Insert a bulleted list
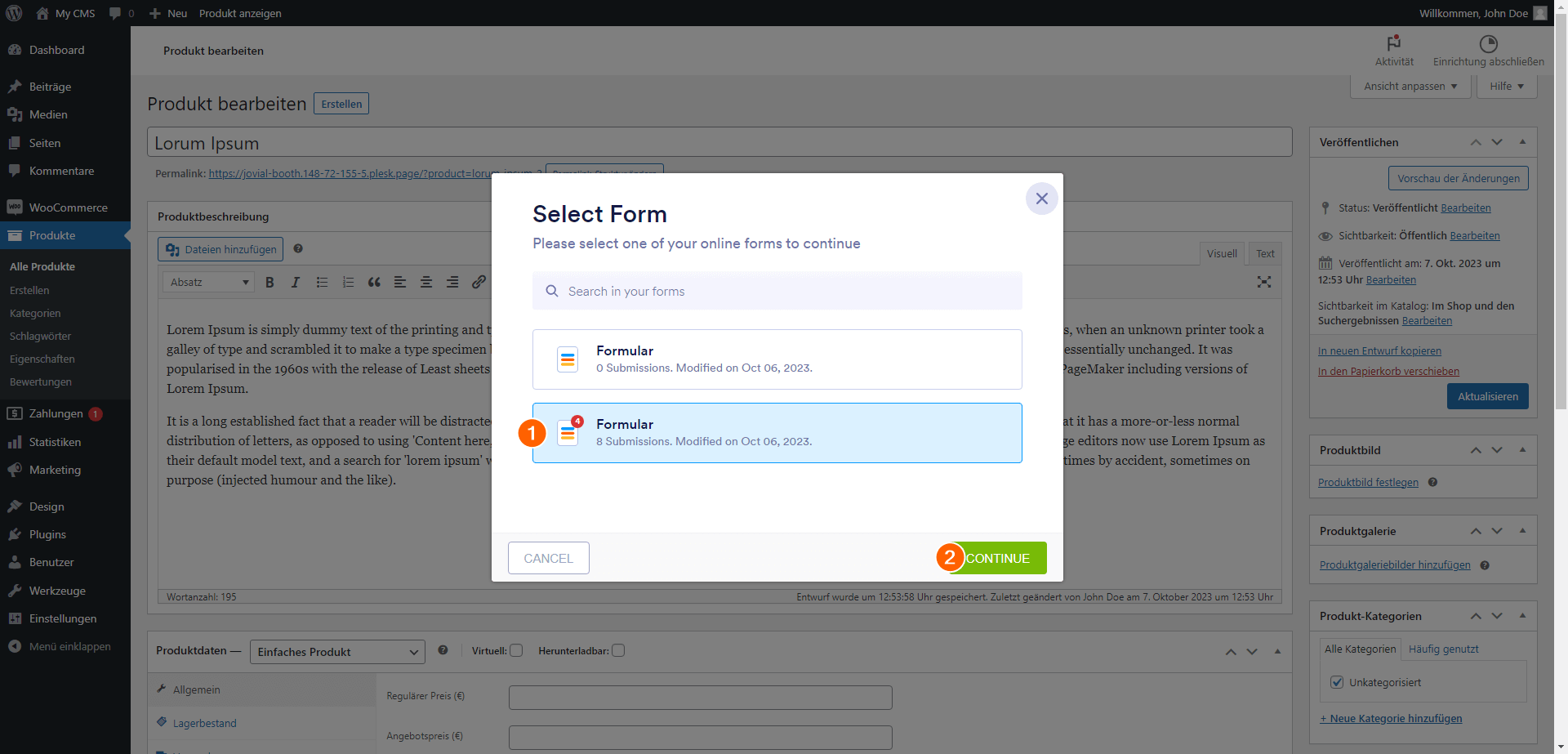The width and height of the screenshot is (1568, 754). tap(322, 282)
